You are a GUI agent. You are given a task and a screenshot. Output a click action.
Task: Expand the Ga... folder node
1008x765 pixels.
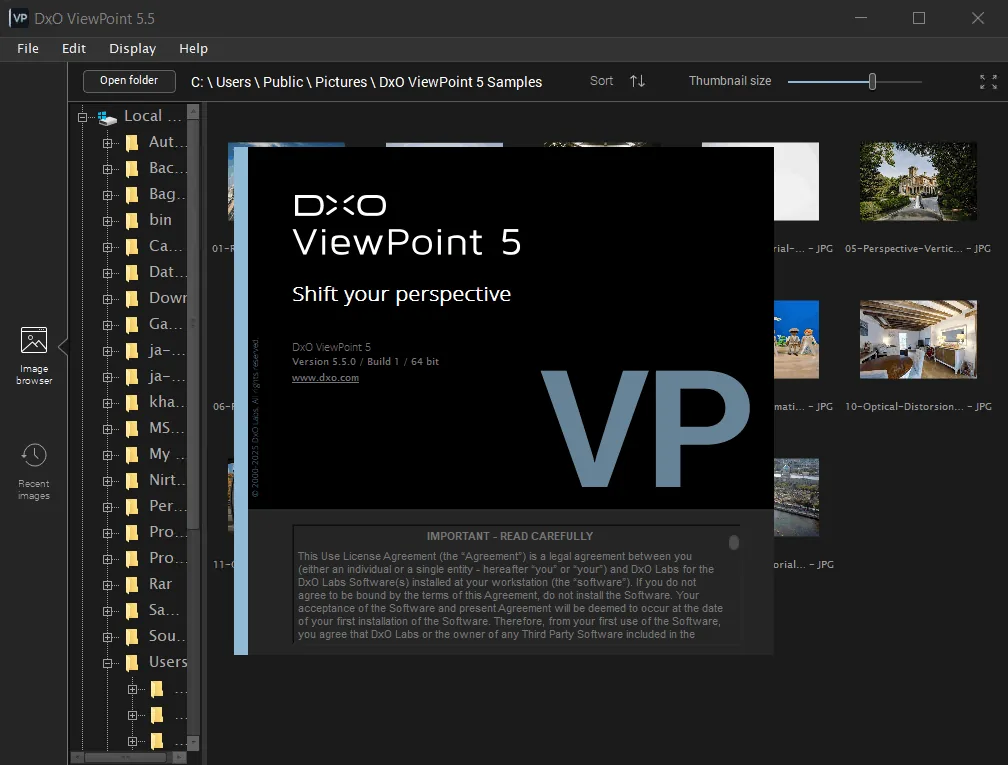[107, 325]
